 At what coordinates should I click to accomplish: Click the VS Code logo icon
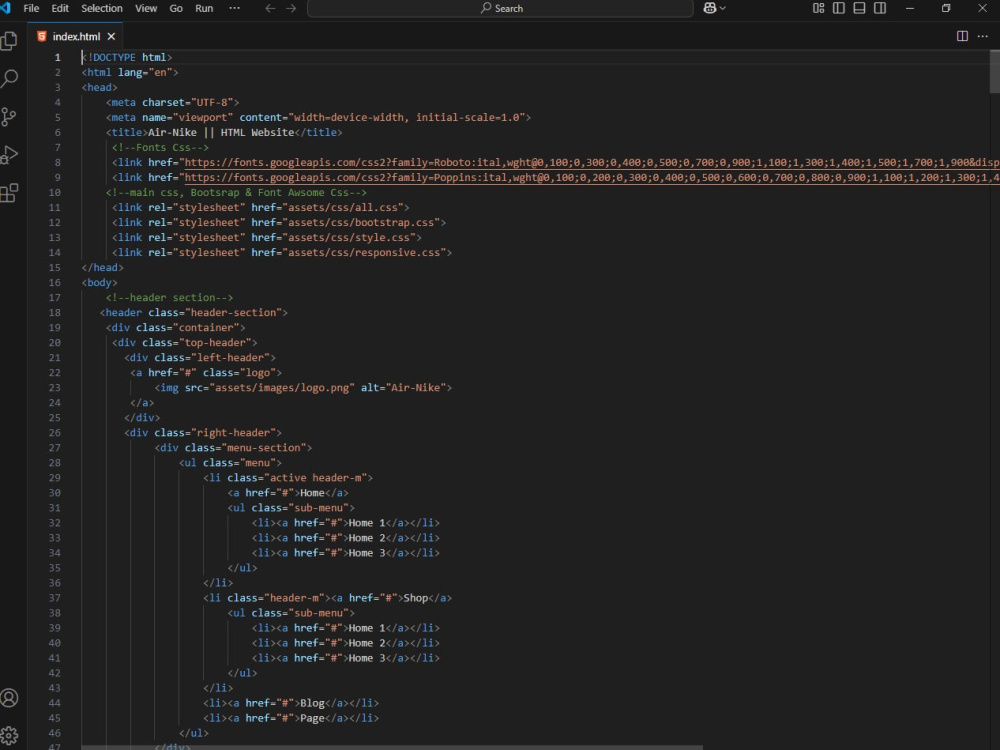point(6,8)
